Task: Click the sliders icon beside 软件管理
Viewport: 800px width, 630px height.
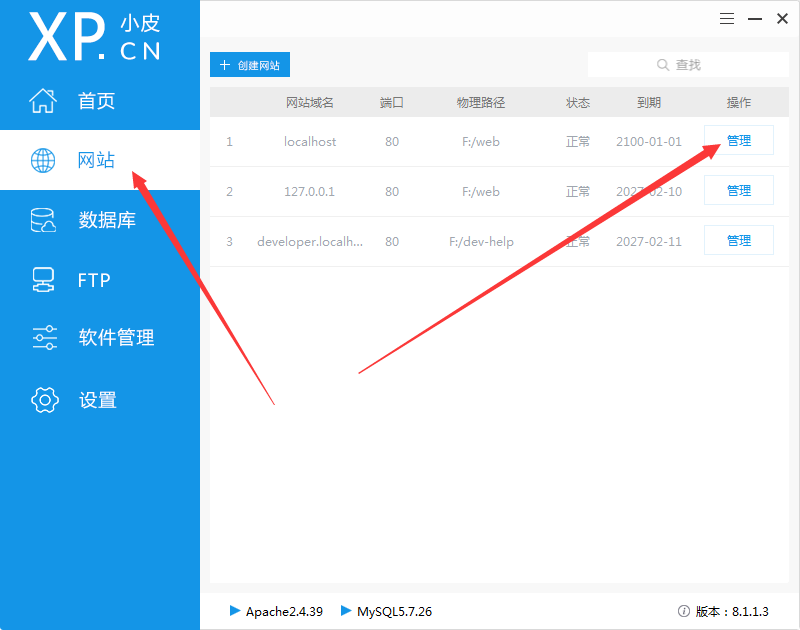Action: click(x=44, y=338)
